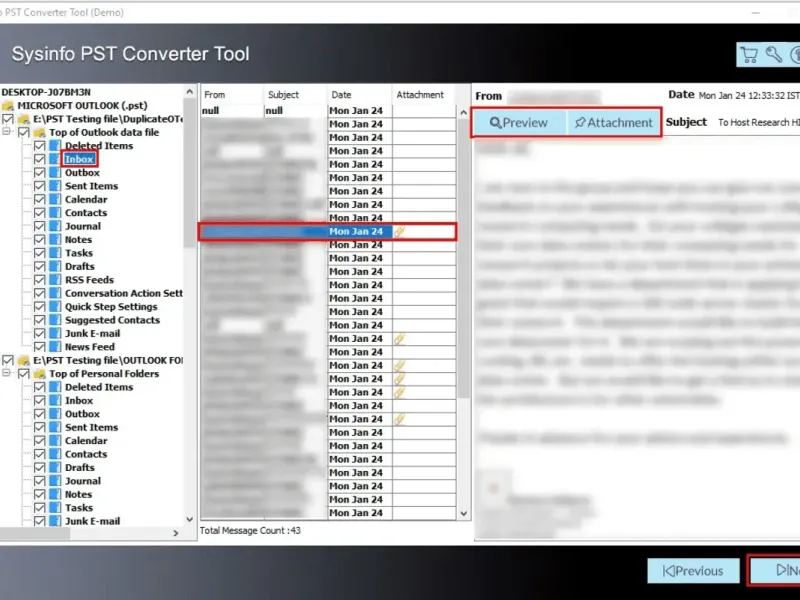Click the folder tree down scroll arrow
Viewport: 800px width, 600px height.
pyautogui.click(x=189, y=520)
